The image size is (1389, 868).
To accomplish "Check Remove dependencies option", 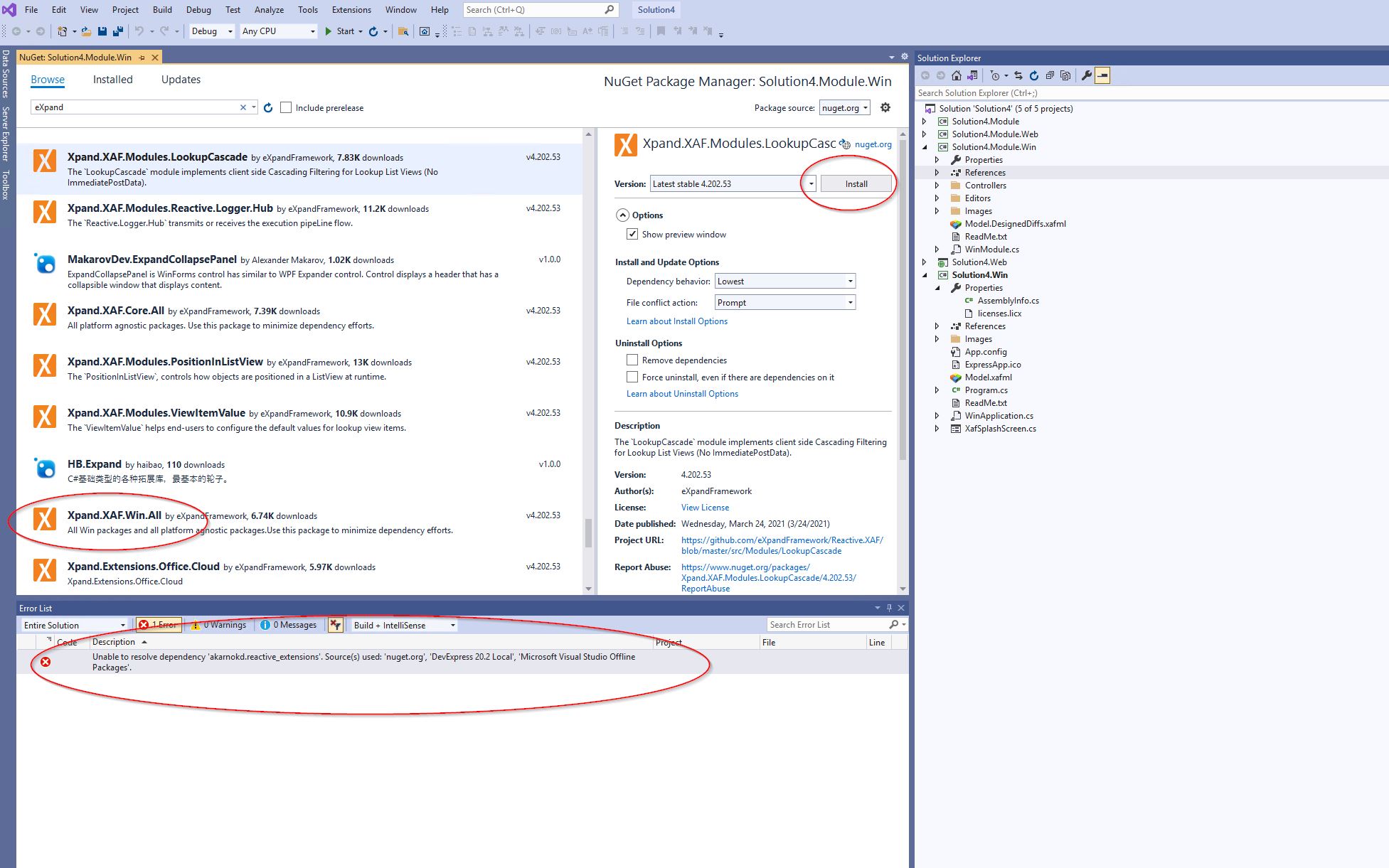I will (x=632, y=360).
